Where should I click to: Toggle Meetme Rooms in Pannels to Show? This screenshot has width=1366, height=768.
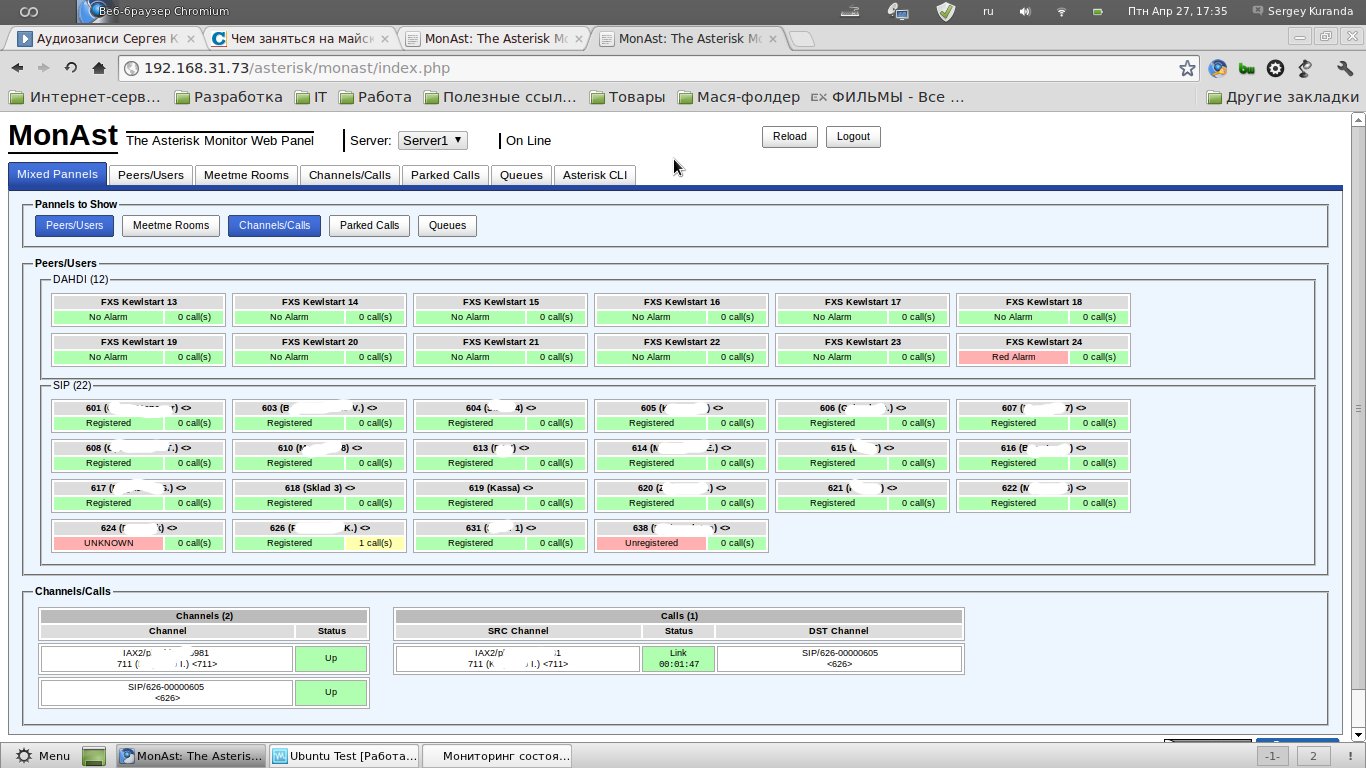(171, 226)
